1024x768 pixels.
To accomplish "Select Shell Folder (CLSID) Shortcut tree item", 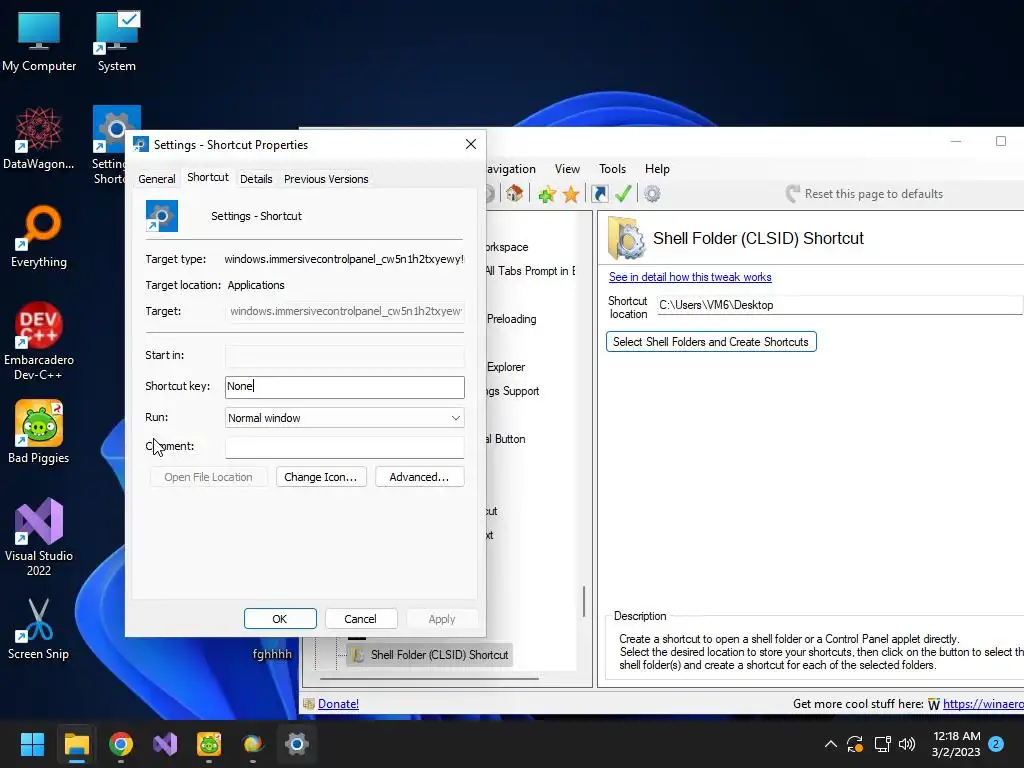I will pyautogui.click(x=429, y=655).
